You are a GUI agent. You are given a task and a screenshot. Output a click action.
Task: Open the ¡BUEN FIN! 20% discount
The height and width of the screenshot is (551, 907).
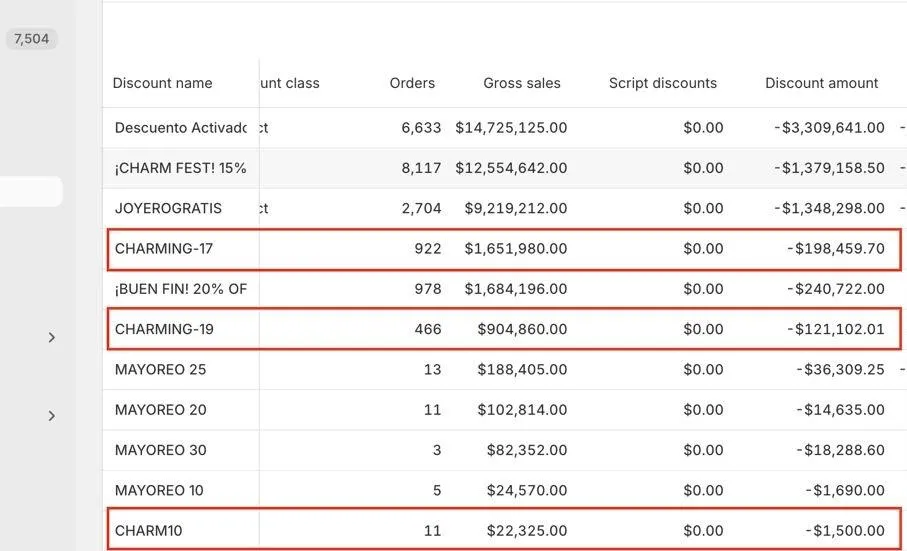coord(180,289)
